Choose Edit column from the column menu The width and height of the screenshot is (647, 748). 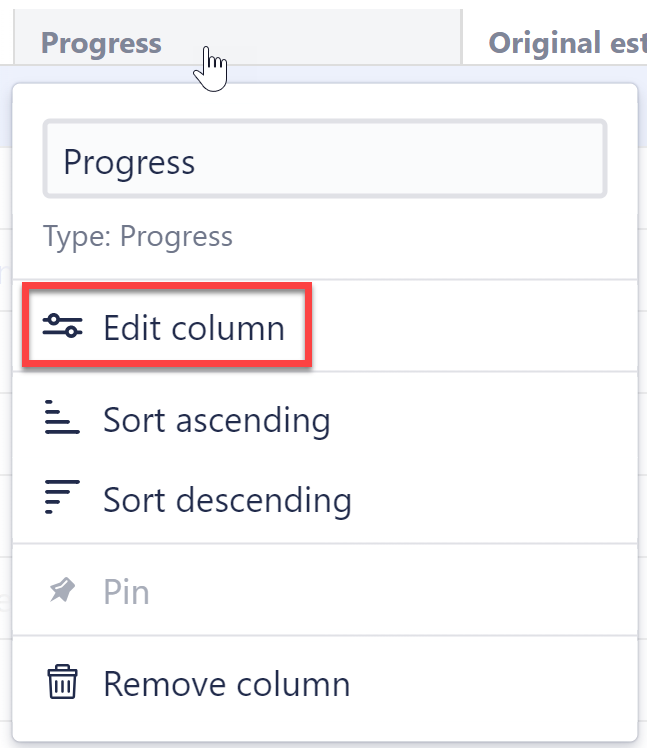pyautogui.click(x=193, y=327)
